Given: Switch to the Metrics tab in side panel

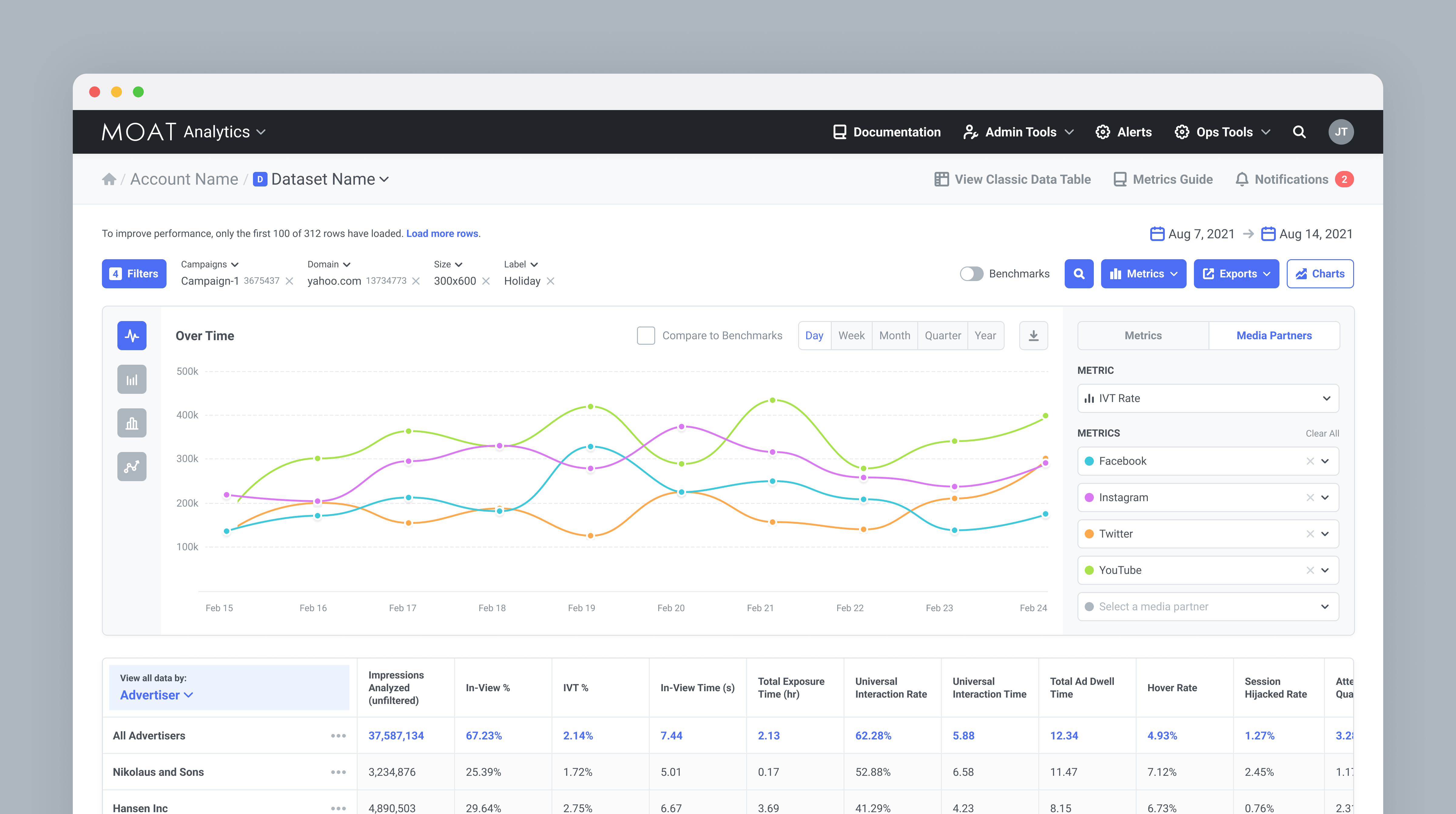Looking at the screenshot, I should (x=1143, y=336).
